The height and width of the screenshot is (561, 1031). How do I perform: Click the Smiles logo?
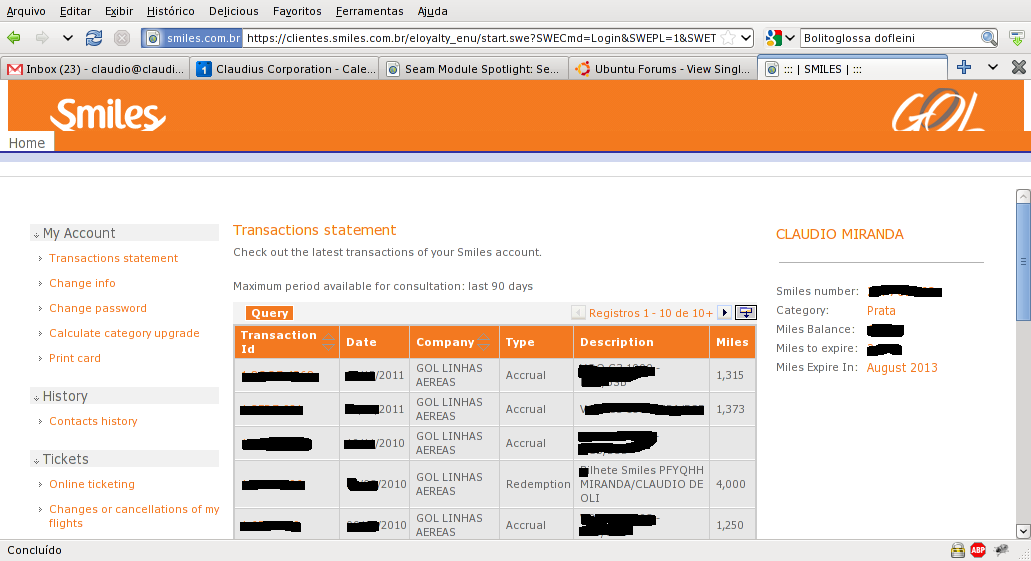click(x=108, y=115)
